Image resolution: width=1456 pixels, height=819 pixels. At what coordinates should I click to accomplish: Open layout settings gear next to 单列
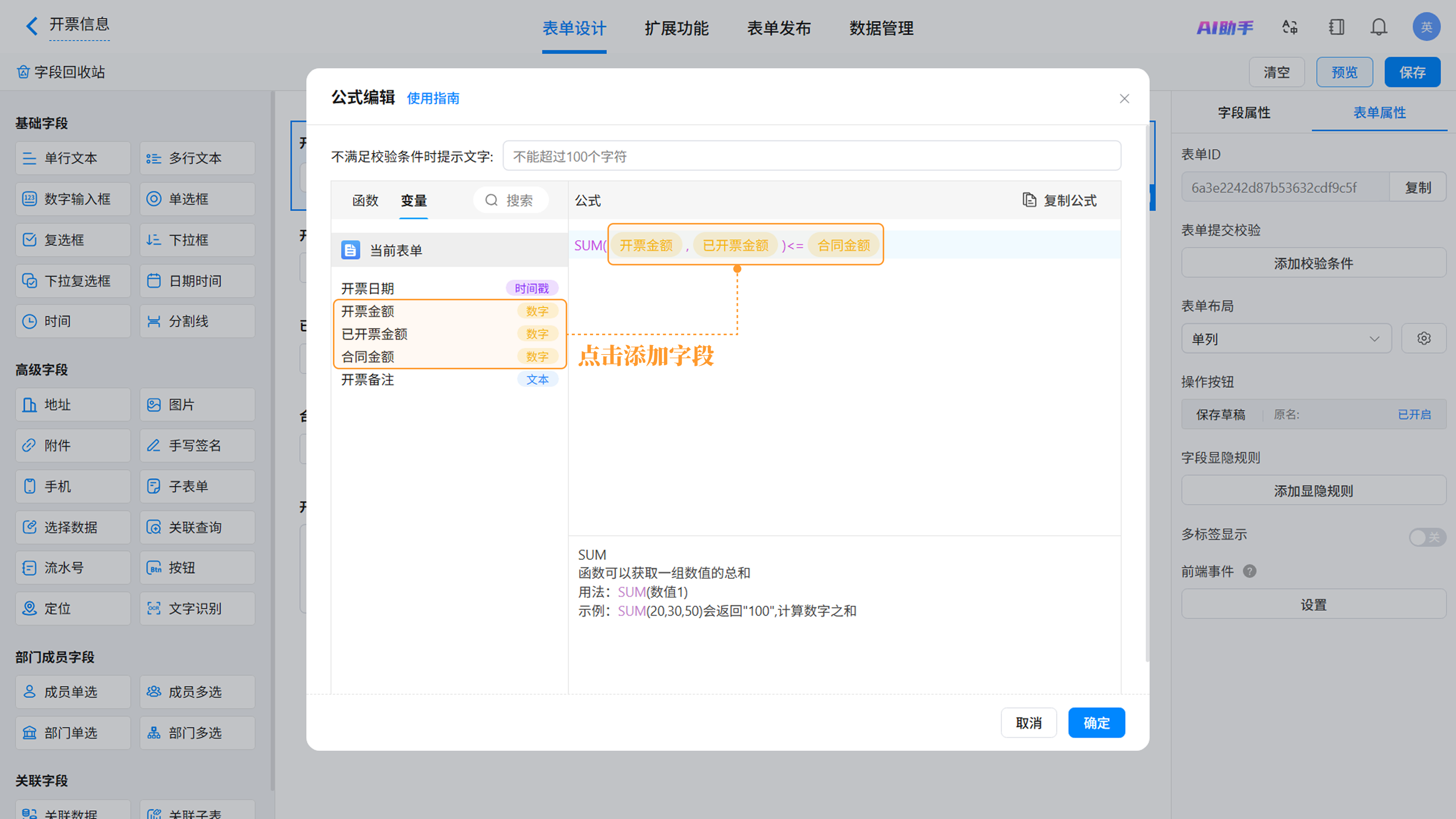1424,339
